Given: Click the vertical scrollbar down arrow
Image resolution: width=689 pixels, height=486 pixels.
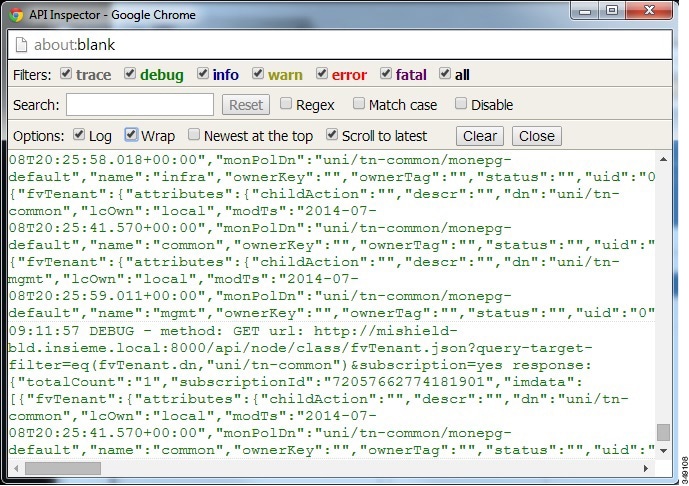Looking at the screenshot, I should point(664,451).
